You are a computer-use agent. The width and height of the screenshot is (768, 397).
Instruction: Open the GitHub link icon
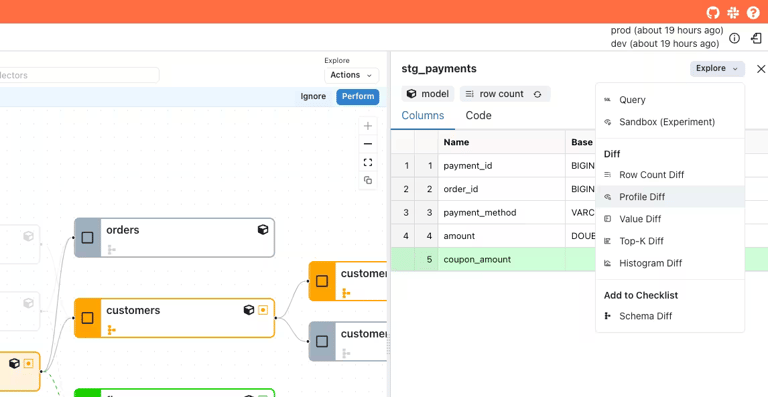713,13
